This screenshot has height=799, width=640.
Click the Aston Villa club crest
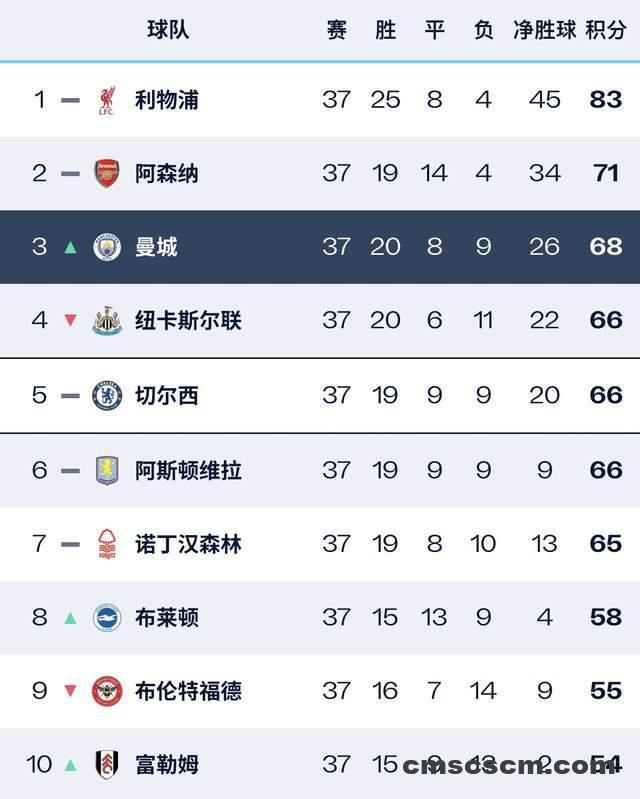[x=107, y=470]
